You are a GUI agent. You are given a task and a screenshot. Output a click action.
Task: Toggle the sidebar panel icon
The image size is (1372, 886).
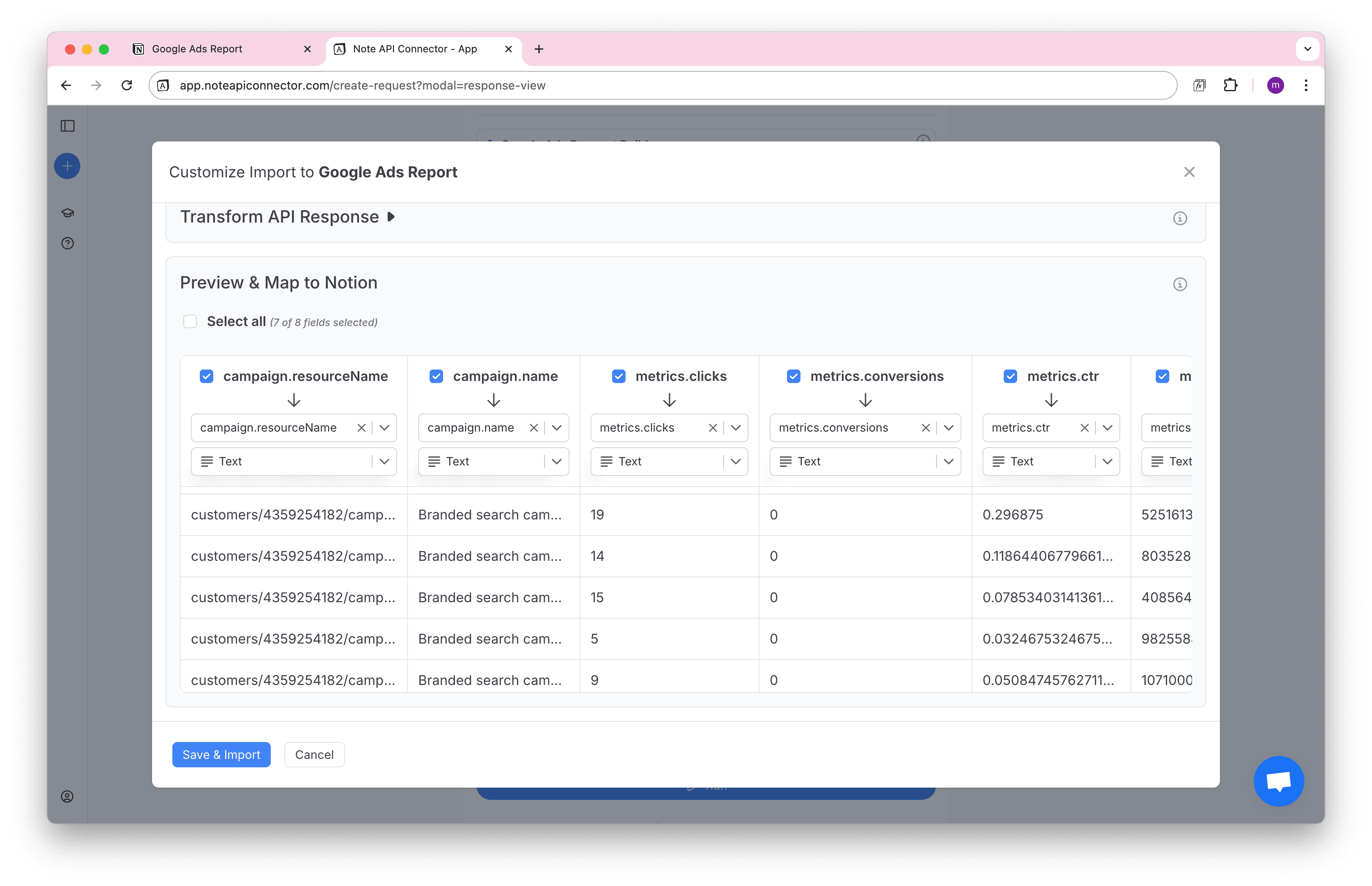pos(67,126)
